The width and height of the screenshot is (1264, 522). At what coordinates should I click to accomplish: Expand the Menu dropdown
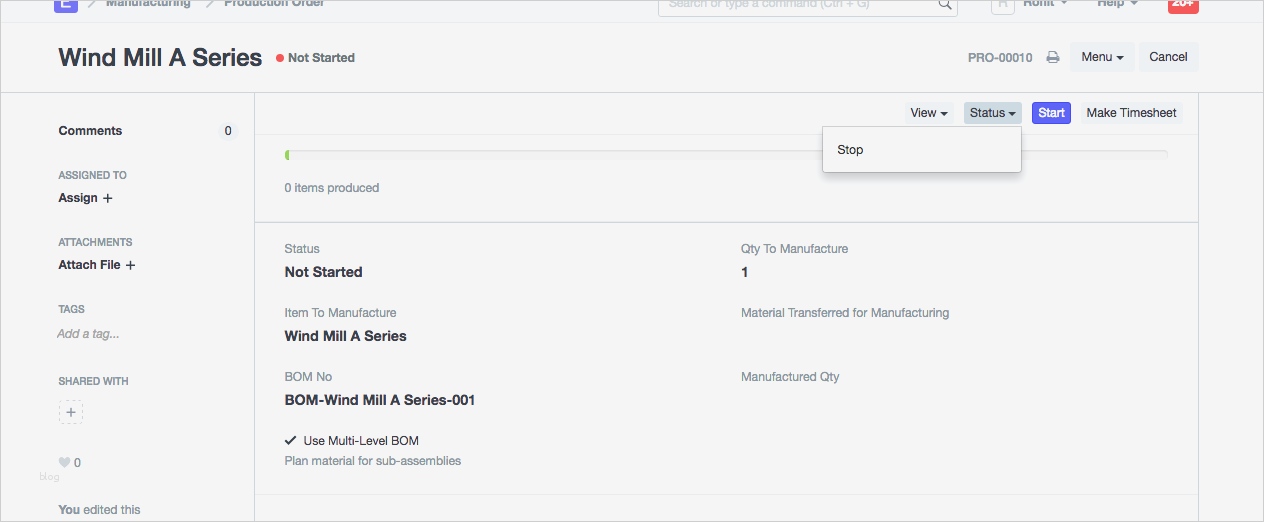pyautogui.click(x=1102, y=57)
